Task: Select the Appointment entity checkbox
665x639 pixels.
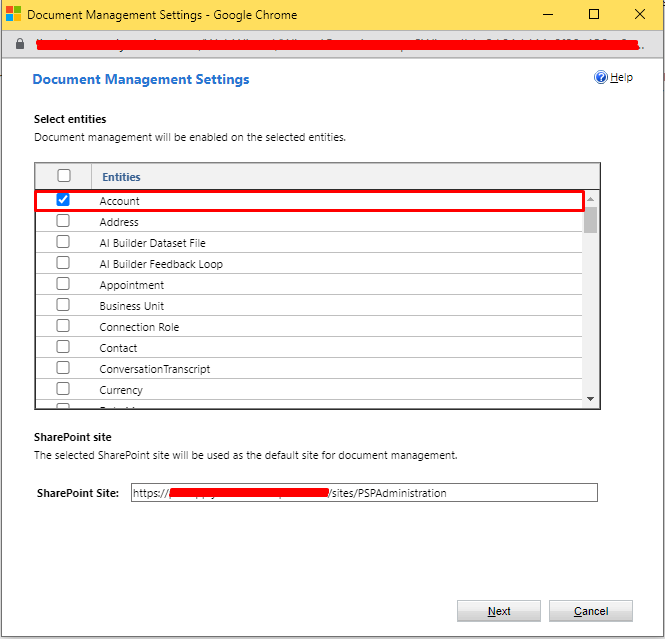Action: click(x=63, y=284)
